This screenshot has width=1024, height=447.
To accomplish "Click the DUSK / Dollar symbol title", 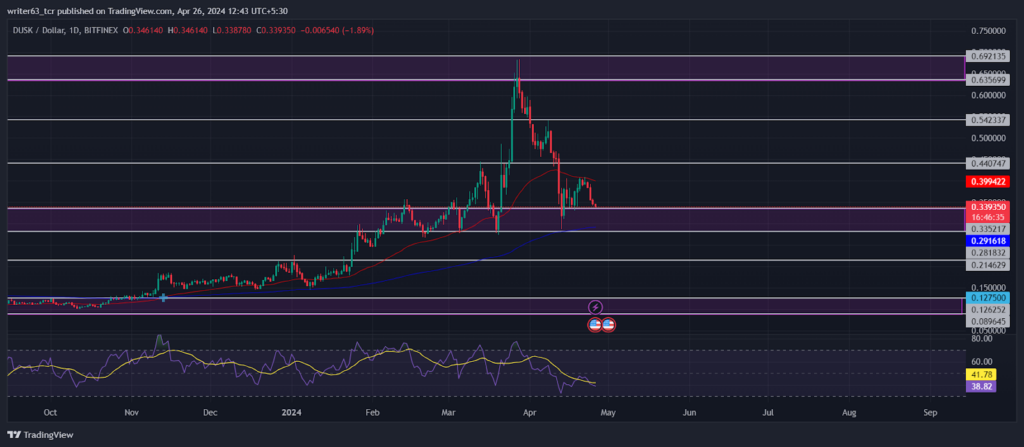I will pos(39,30).
